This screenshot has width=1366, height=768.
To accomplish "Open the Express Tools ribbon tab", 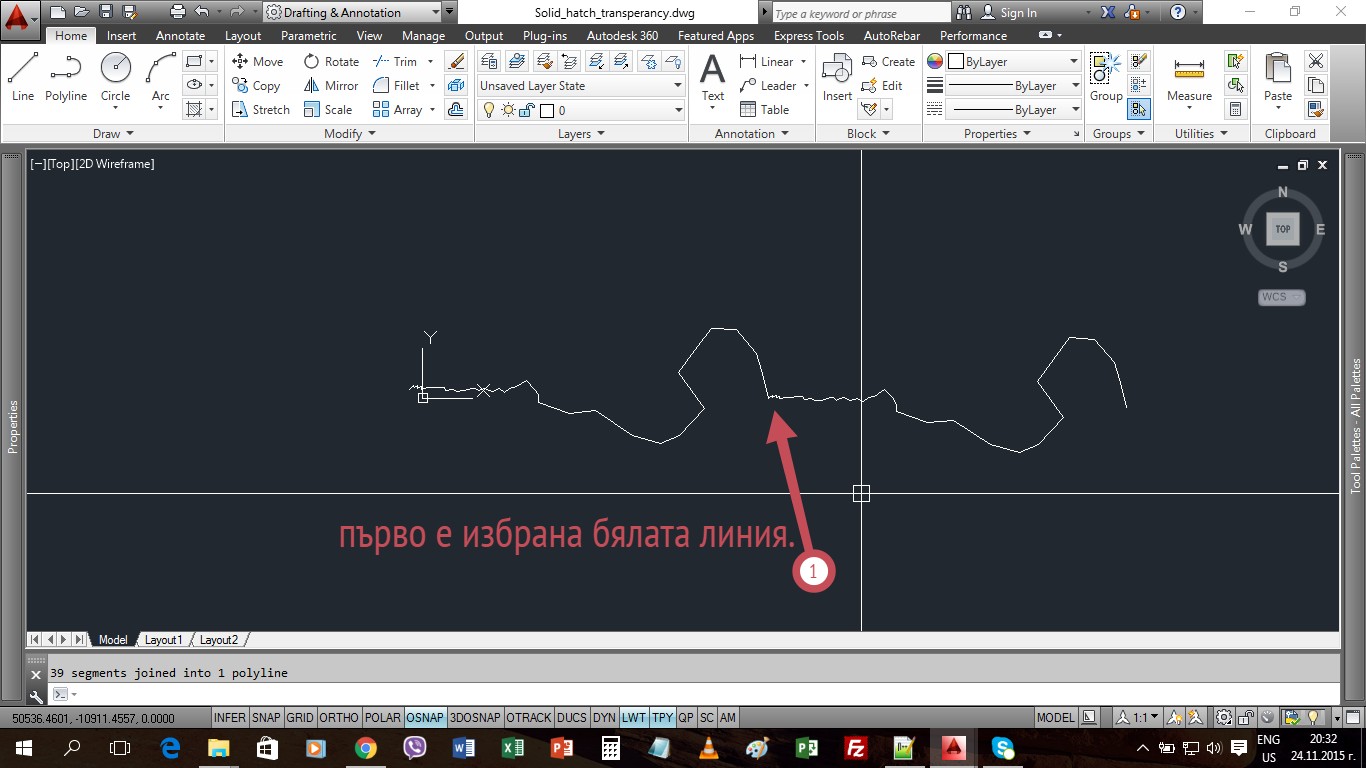I will tap(809, 35).
